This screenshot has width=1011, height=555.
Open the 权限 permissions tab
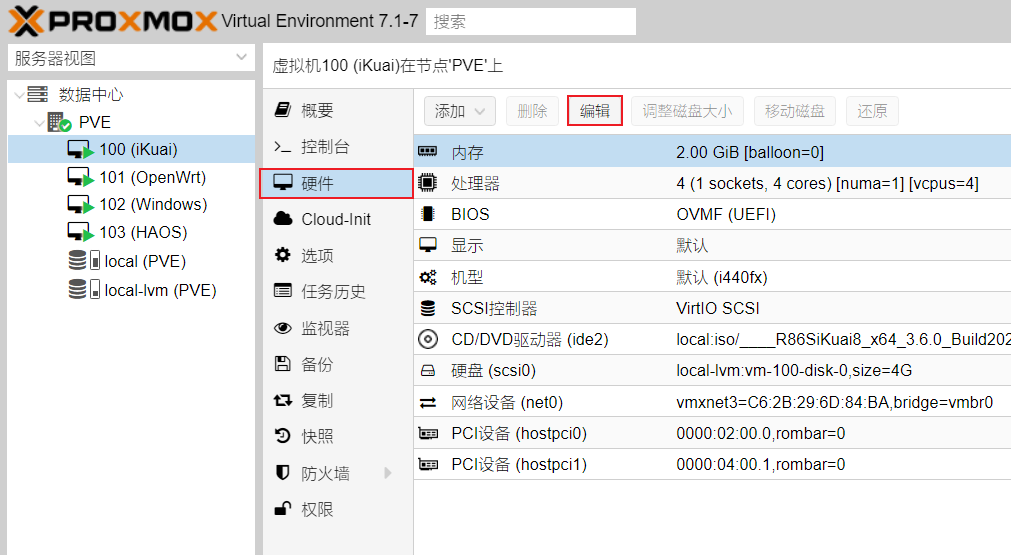pos(337,509)
